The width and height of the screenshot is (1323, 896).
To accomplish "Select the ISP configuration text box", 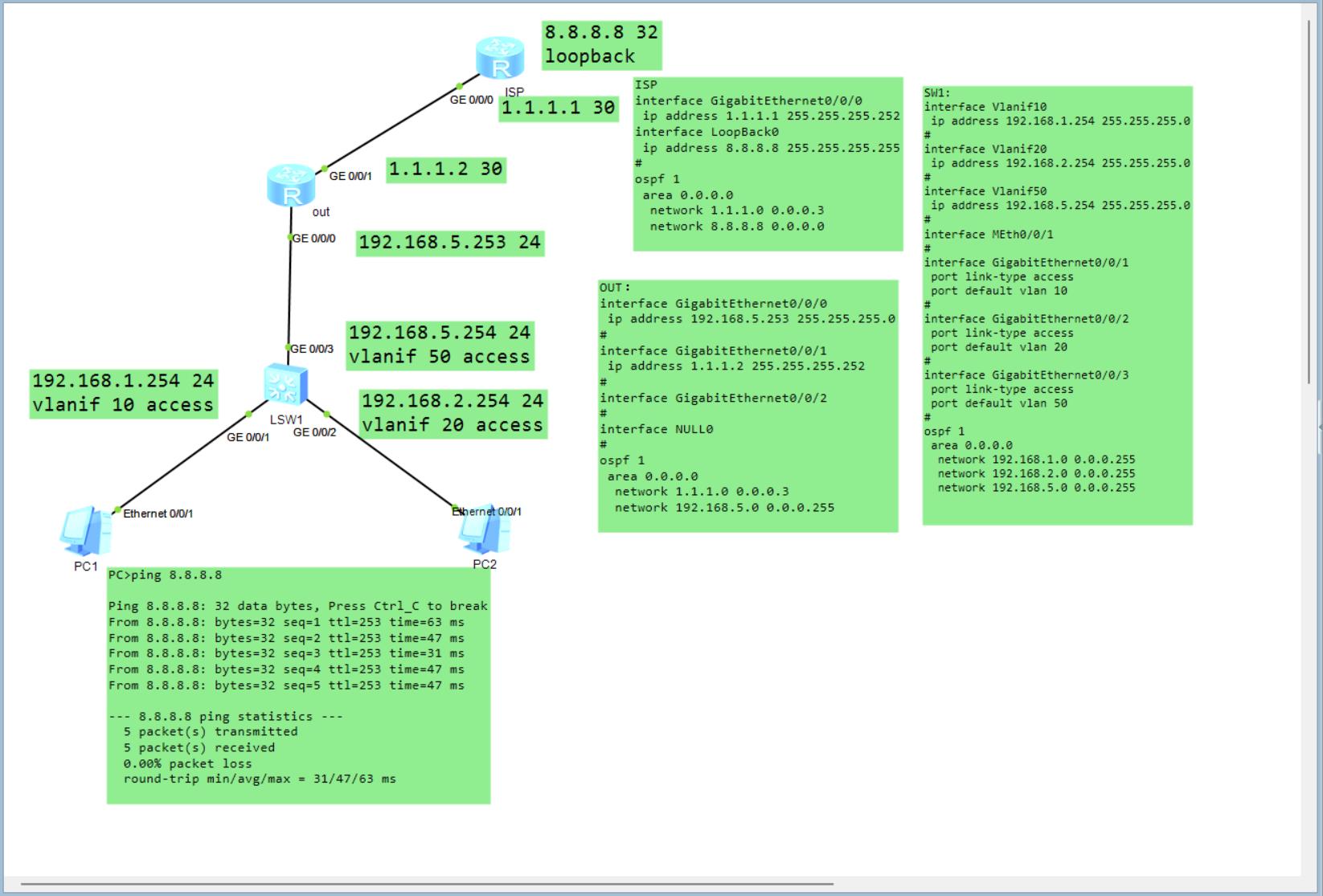I will (768, 164).
